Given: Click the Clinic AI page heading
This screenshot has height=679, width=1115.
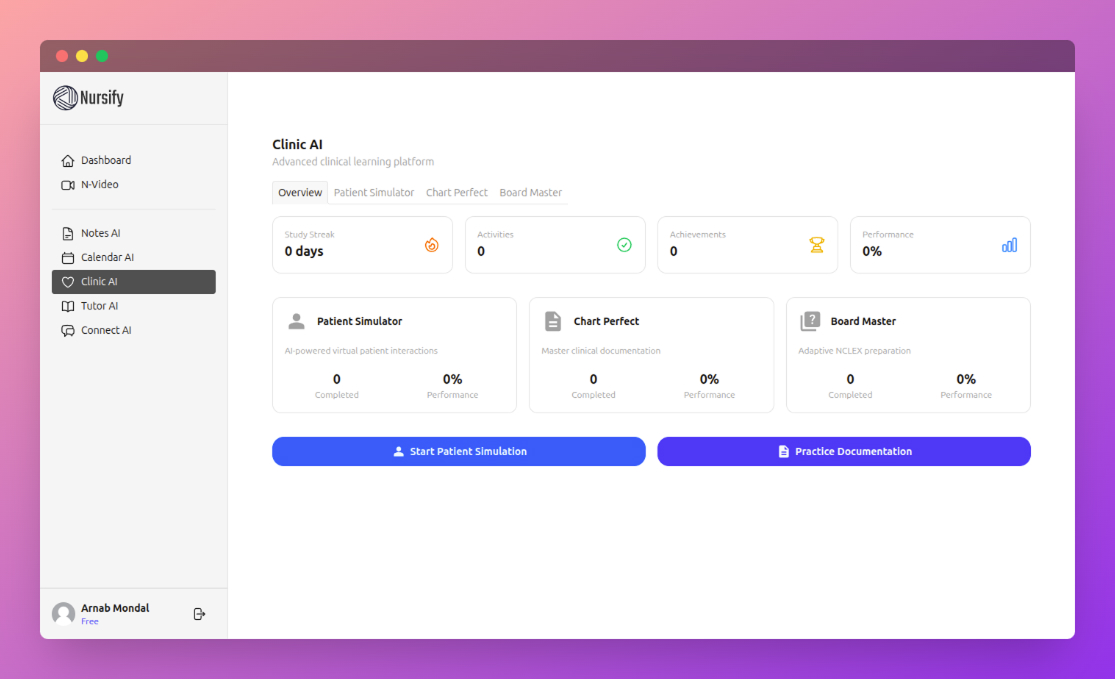Looking at the screenshot, I should click(297, 144).
